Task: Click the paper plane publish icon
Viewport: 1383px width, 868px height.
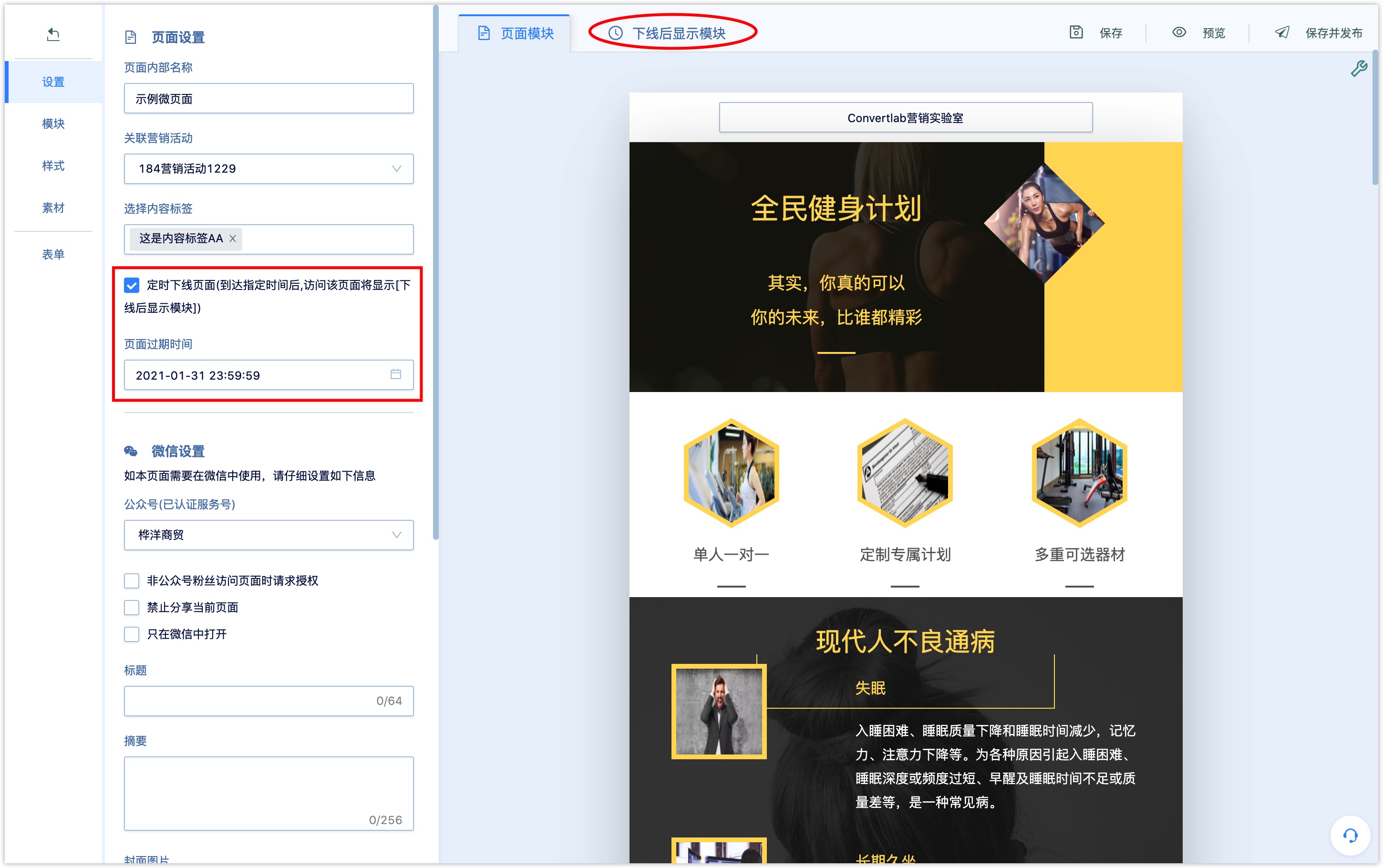Action: pos(1282,33)
